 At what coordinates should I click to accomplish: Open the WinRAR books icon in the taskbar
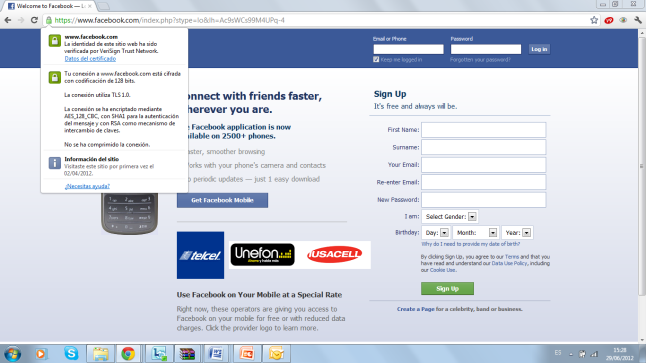coord(187,354)
